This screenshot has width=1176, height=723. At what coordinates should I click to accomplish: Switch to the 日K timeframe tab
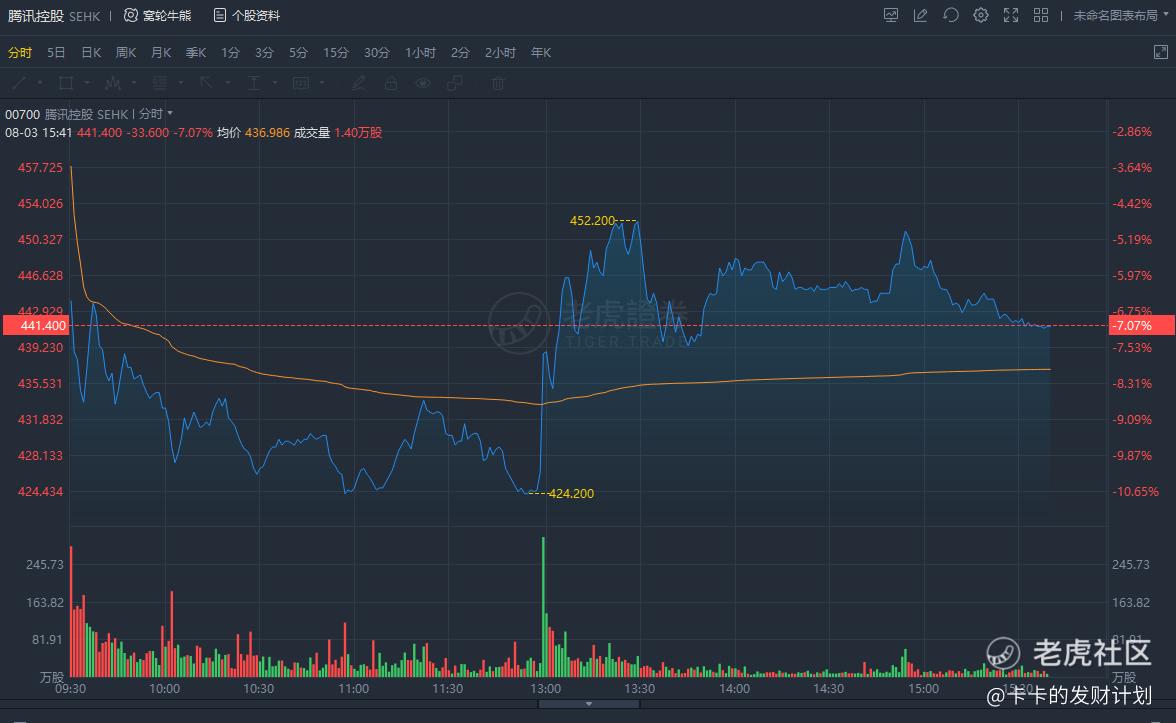(91, 52)
